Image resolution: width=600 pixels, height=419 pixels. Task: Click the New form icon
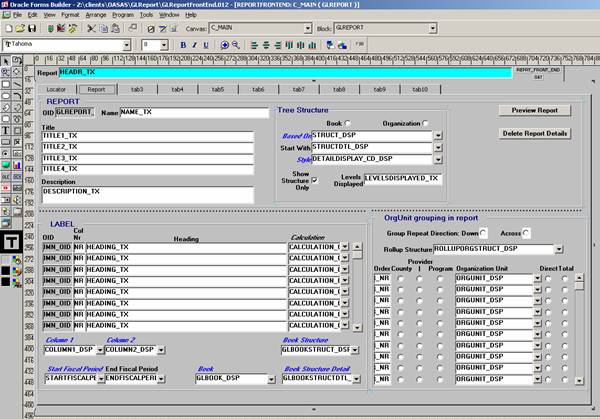click(8, 28)
